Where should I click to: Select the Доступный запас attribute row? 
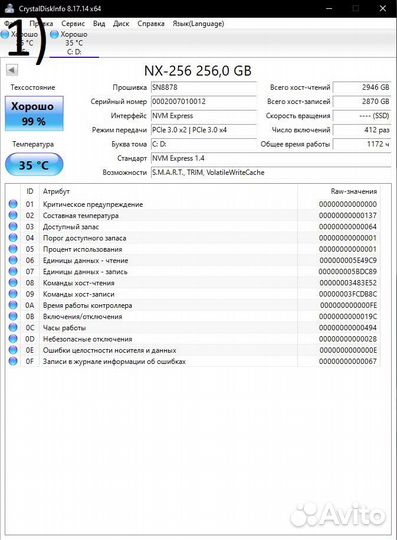click(193, 226)
